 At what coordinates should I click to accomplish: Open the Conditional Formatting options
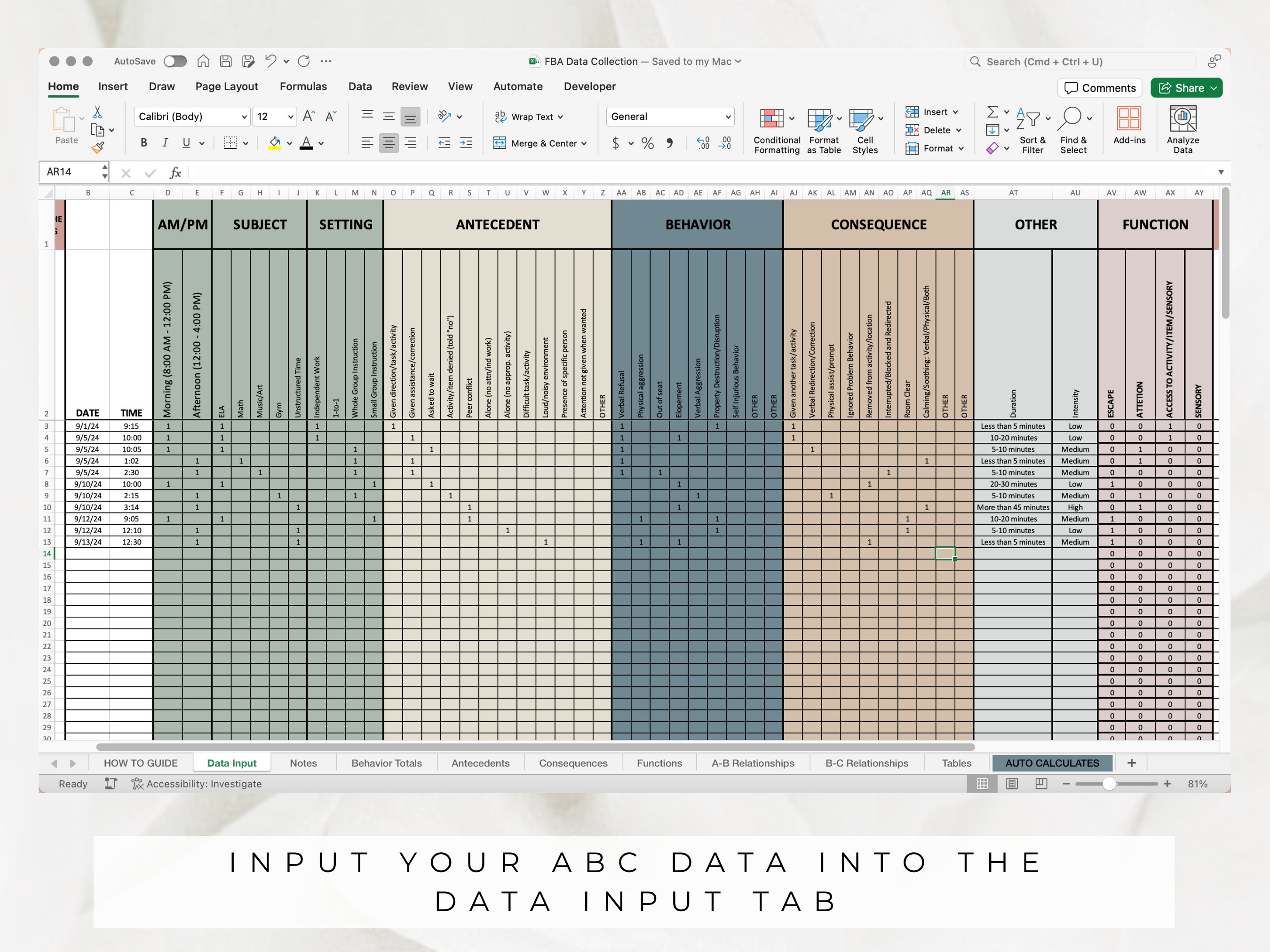point(776,129)
